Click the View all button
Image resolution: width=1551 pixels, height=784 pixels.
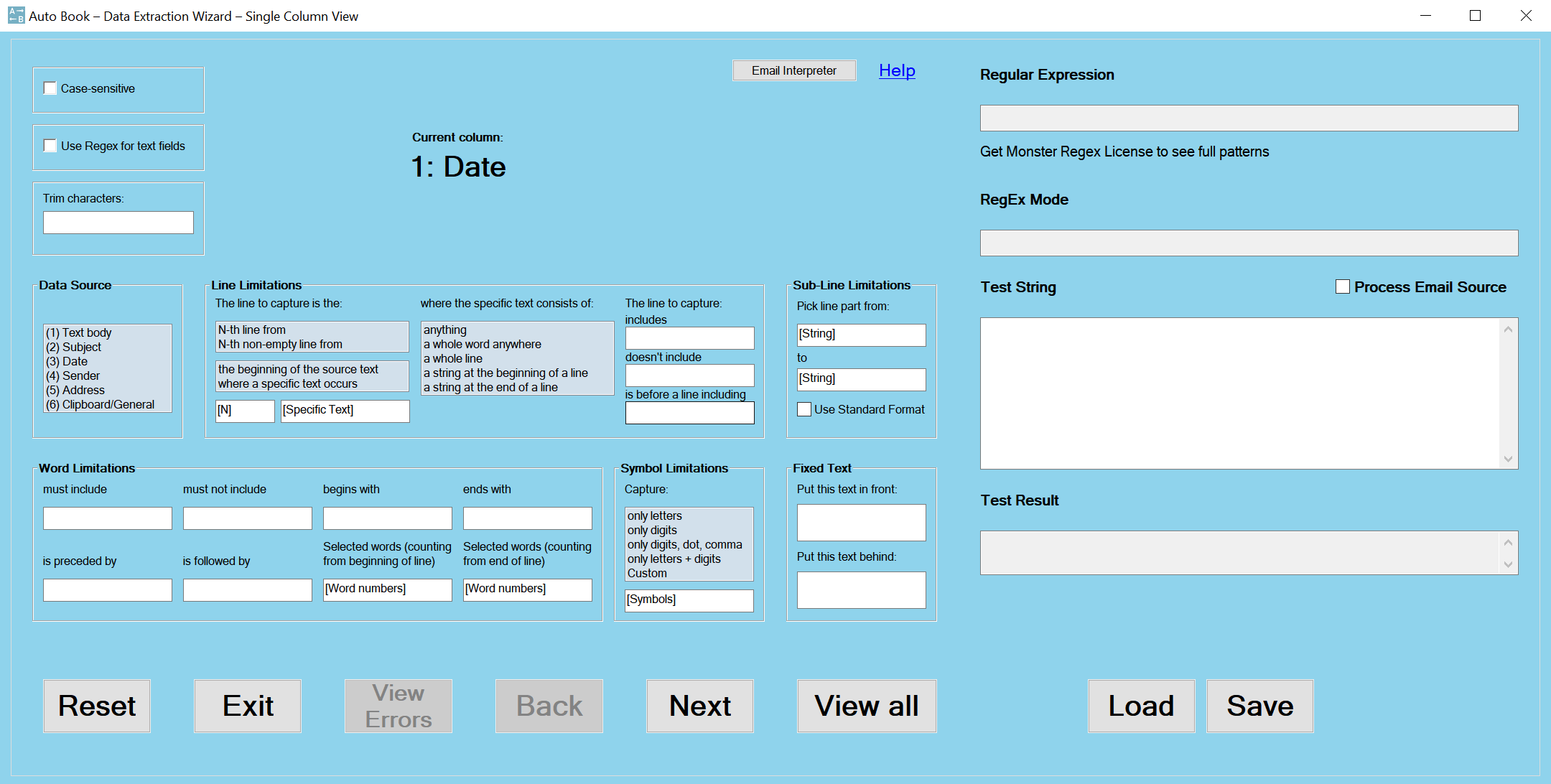click(866, 706)
